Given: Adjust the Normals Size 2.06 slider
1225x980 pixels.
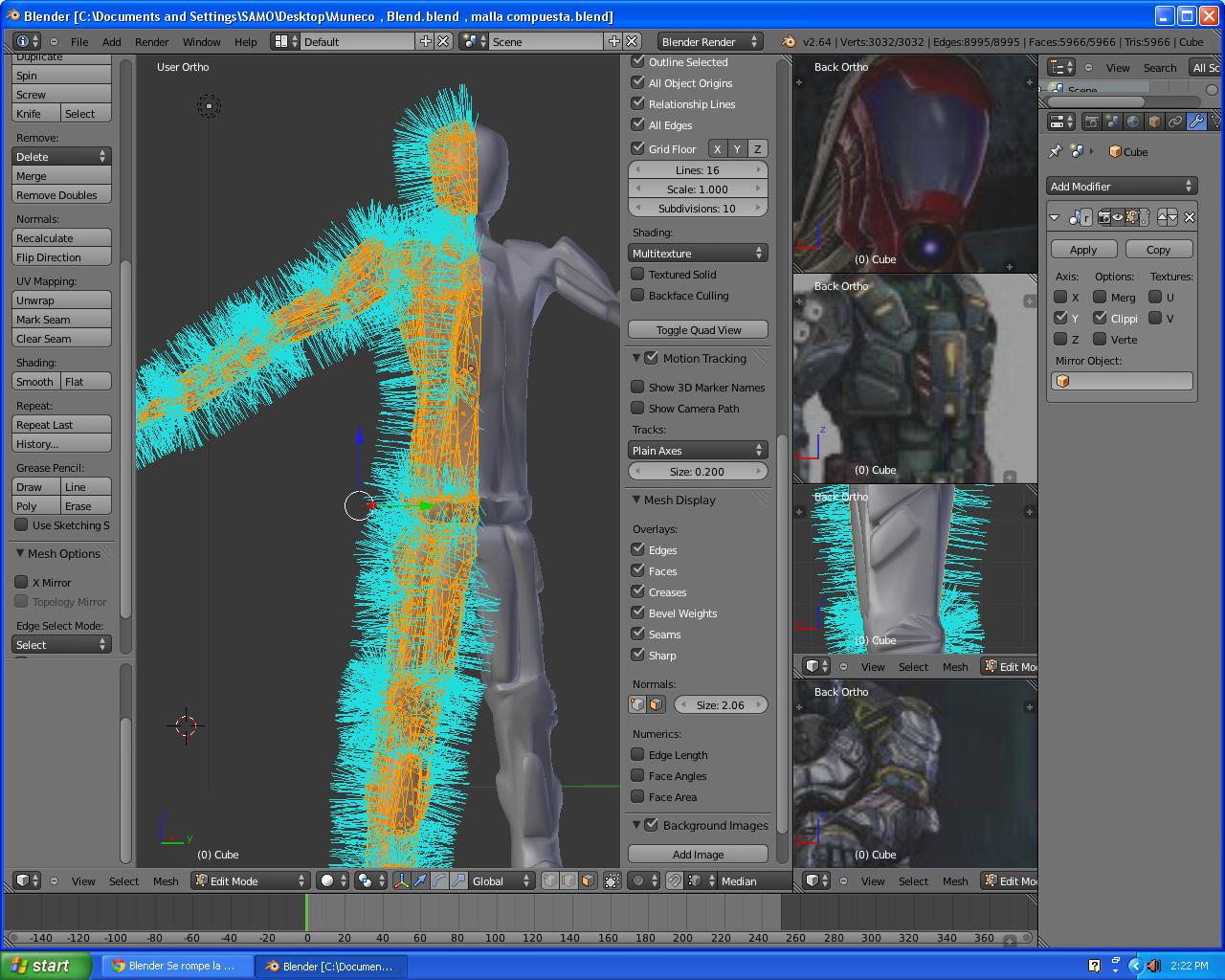Looking at the screenshot, I should (720, 705).
